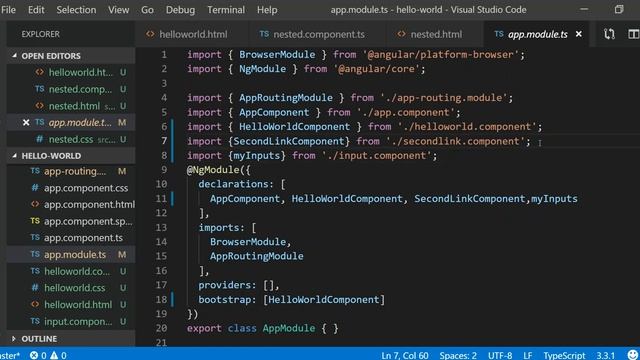Open nested.css in Open Editors
Screen dimensions: 640x360
point(71,139)
